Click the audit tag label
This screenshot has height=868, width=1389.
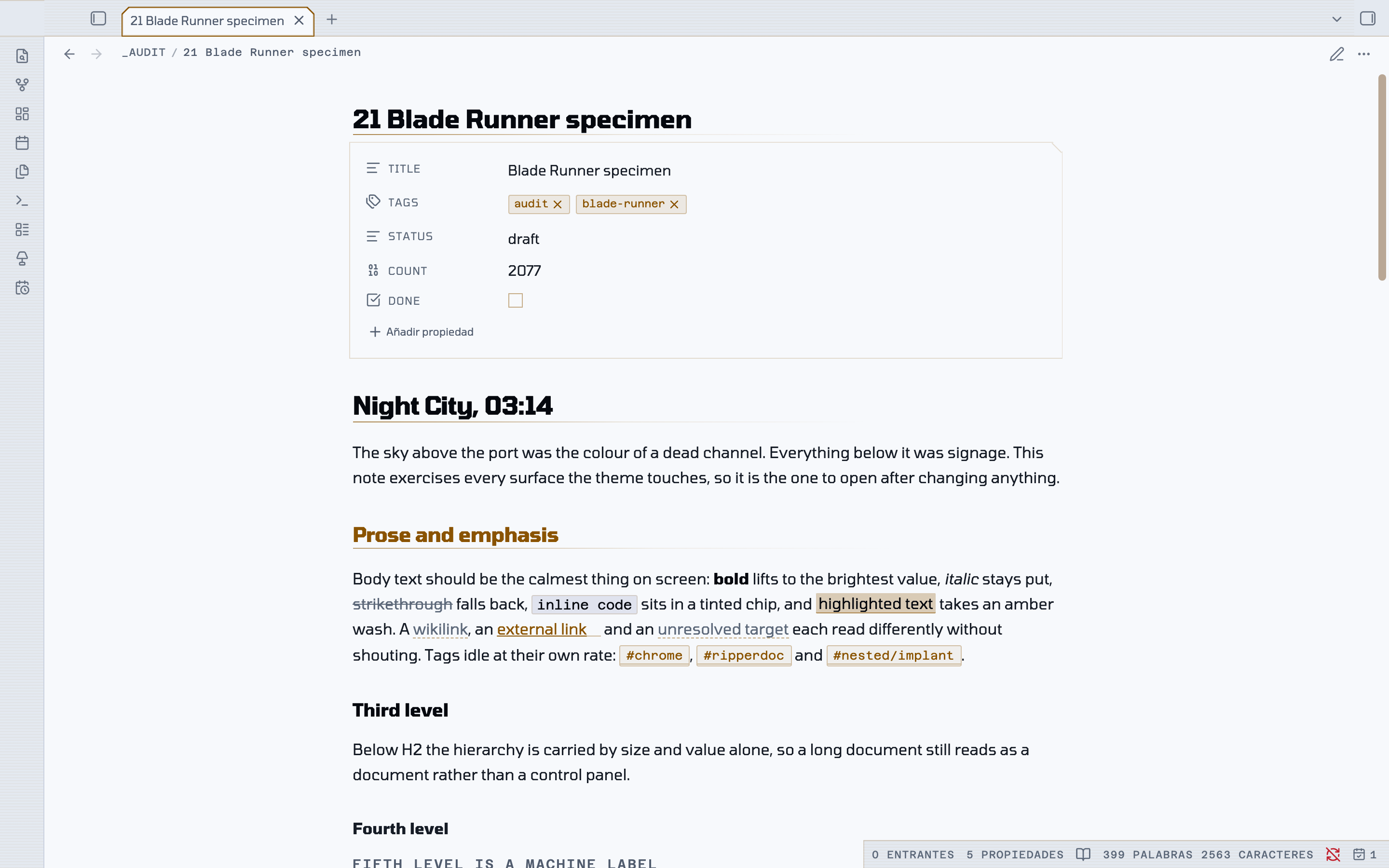tap(531, 204)
